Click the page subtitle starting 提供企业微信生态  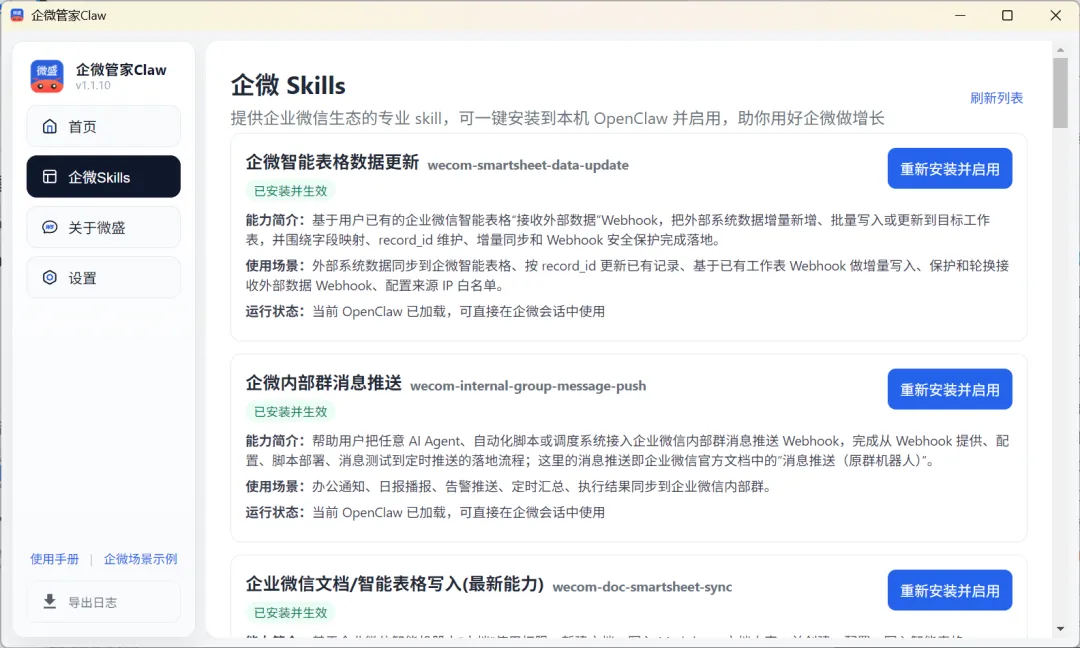click(557, 118)
